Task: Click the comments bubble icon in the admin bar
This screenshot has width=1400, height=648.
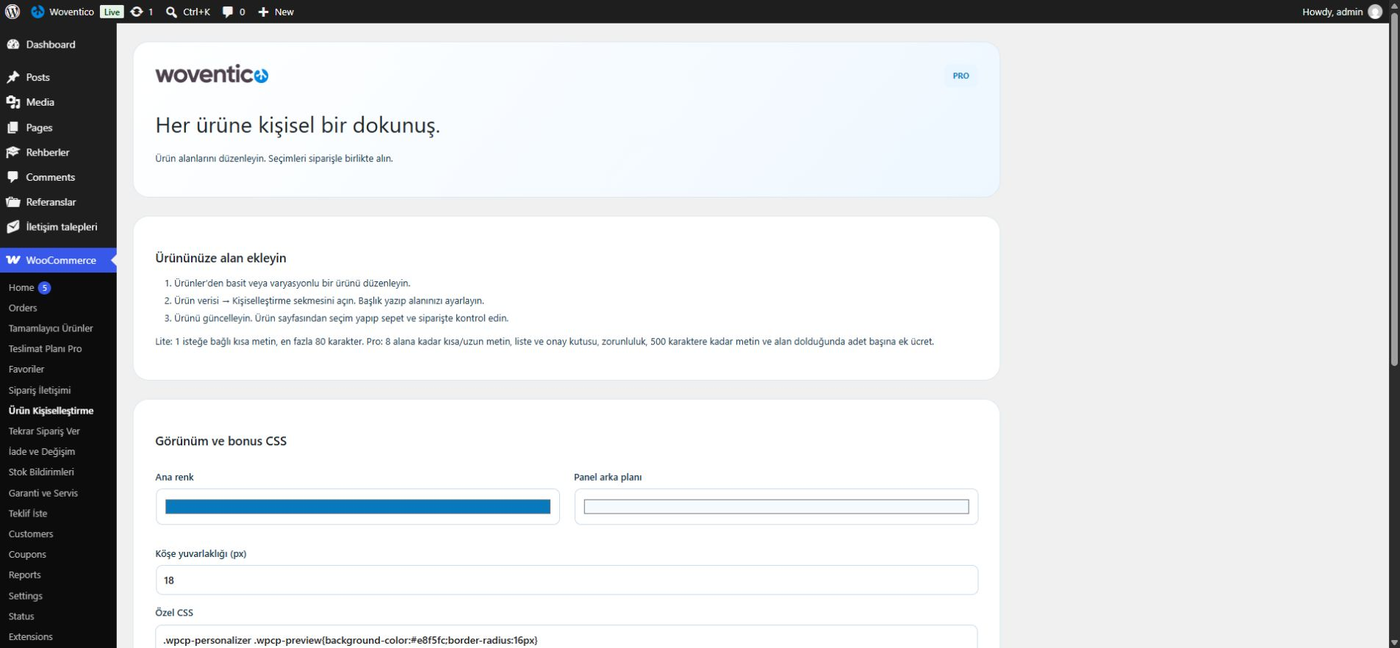Action: click(227, 12)
